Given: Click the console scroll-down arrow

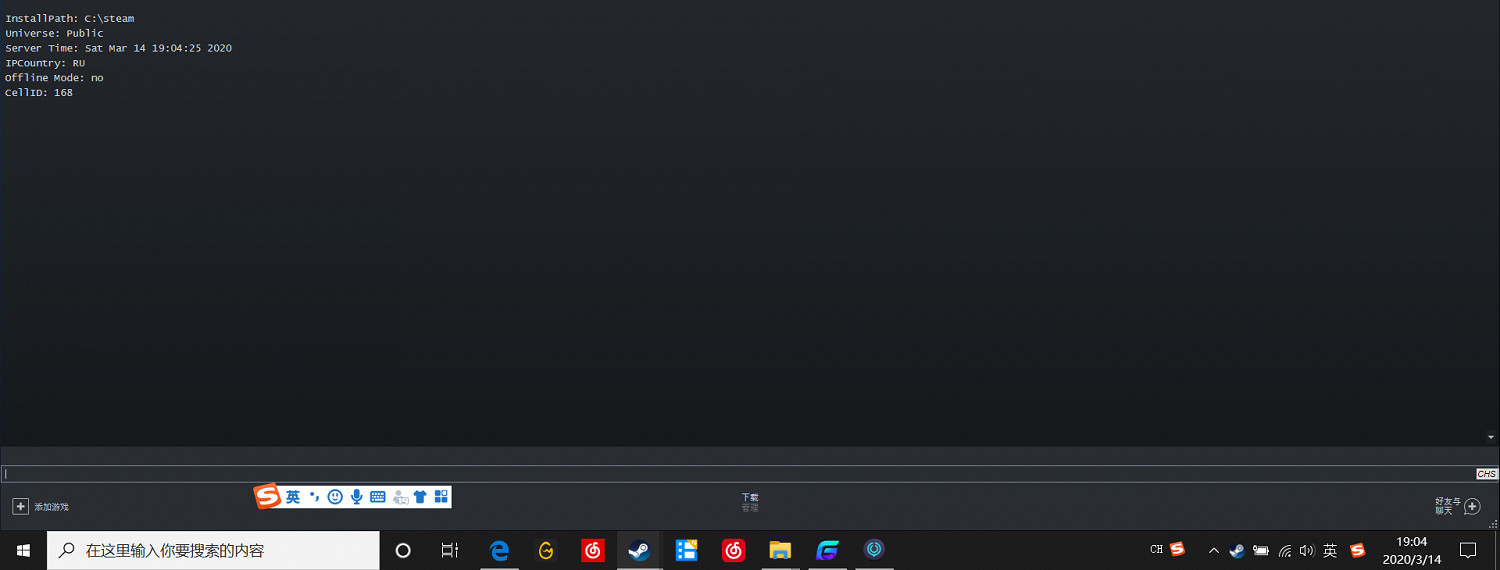Looking at the screenshot, I should (1491, 437).
